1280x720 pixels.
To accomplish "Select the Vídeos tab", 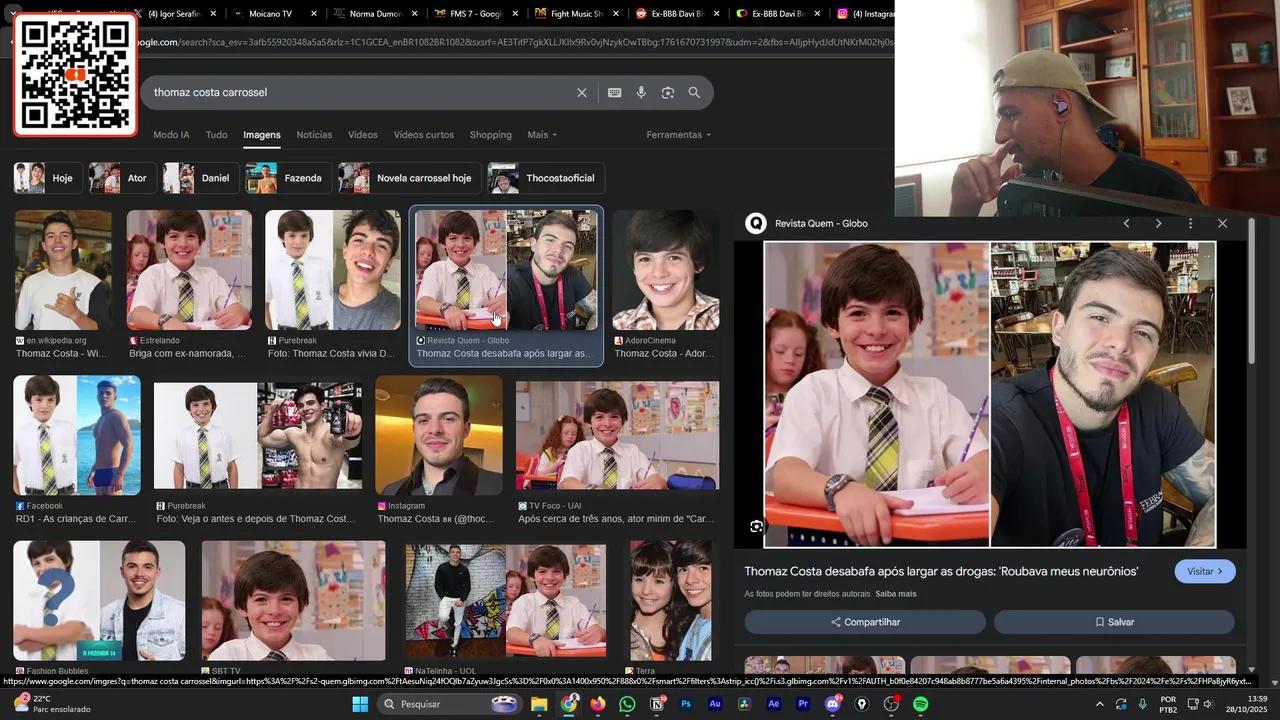I will [x=363, y=135].
